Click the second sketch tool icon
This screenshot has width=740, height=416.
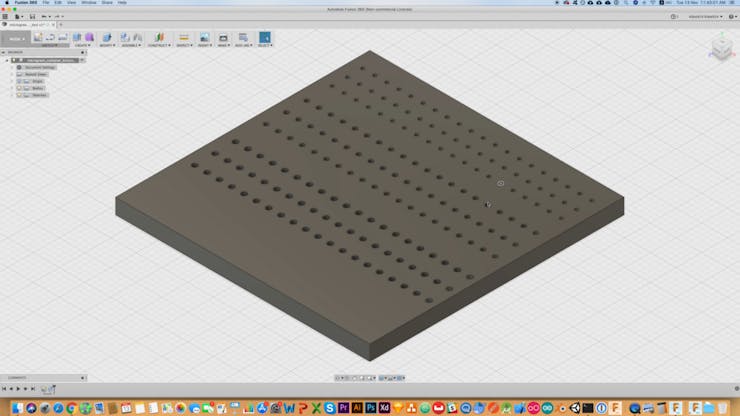(50, 37)
